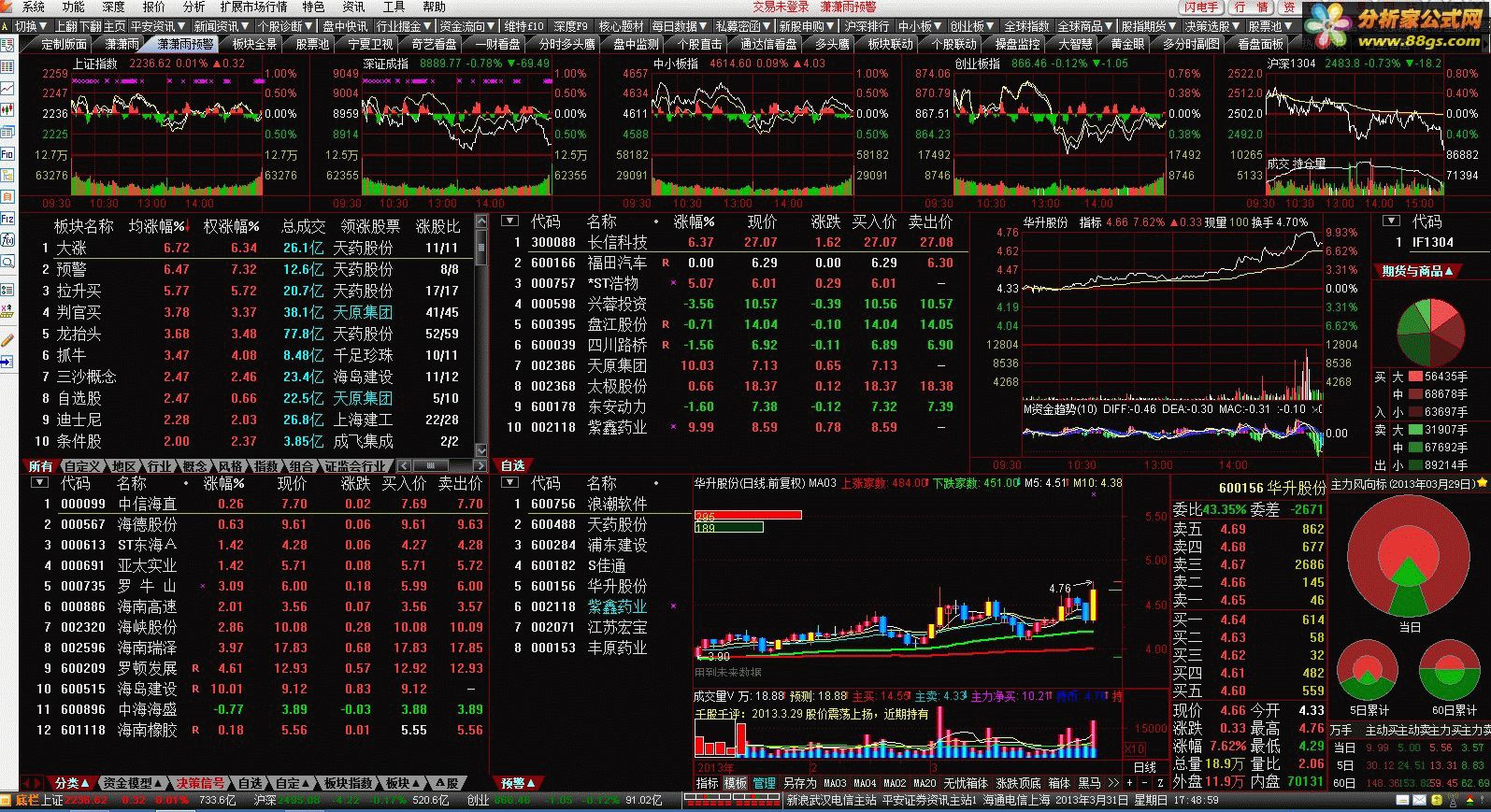Screen dimensions: 1491x812
Task: Click the 上翻 button in the toolbar
Action: coord(67,26)
